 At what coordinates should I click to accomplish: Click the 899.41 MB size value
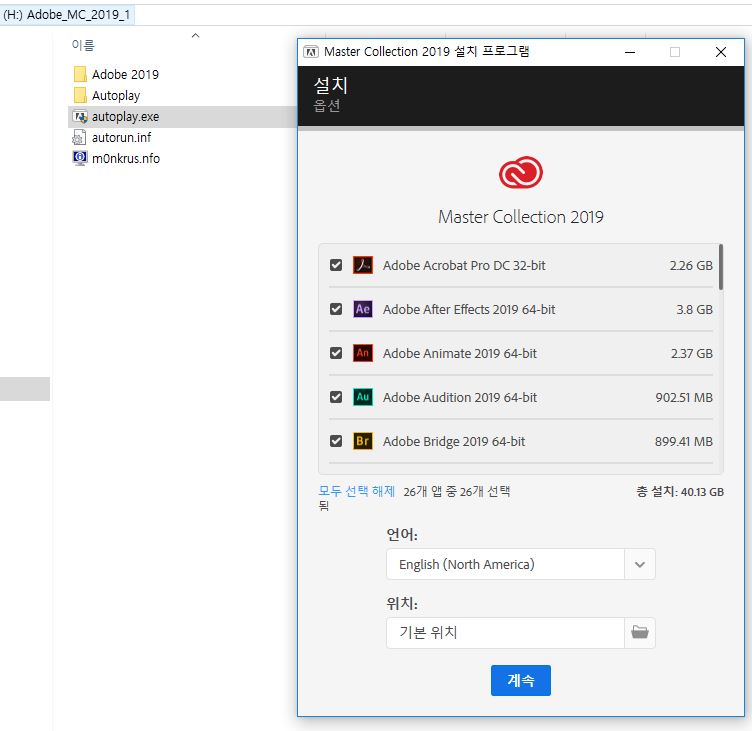(x=683, y=441)
